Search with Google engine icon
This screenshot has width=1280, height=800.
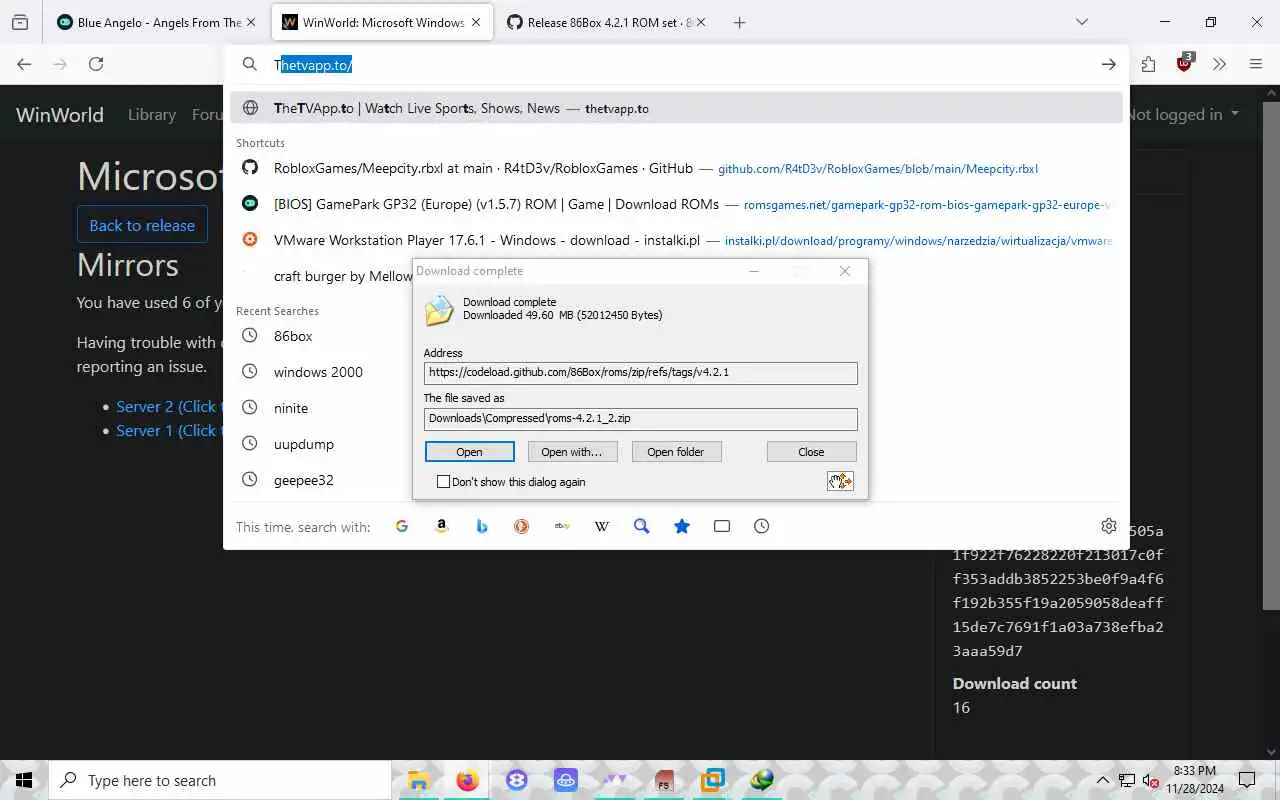(x=402, y=526)
